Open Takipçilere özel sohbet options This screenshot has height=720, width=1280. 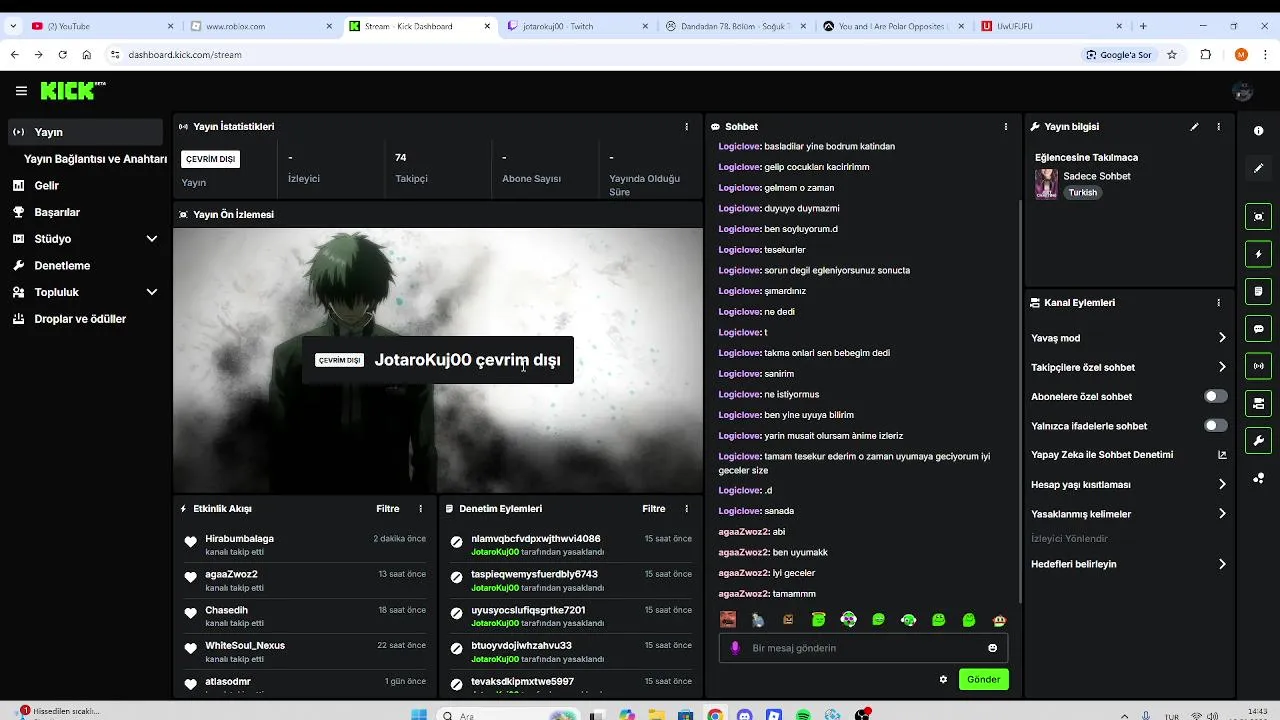(x=1129, y=367)
